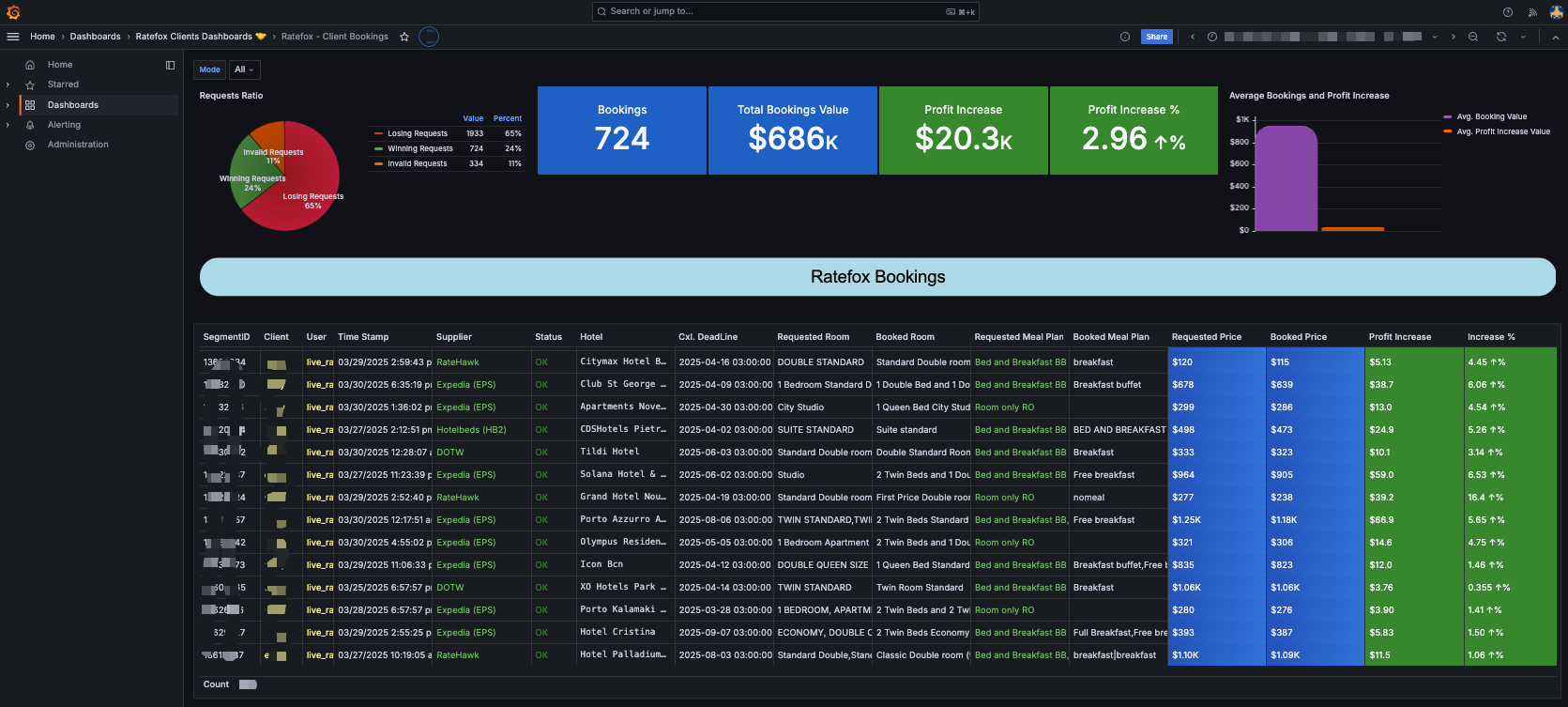
Task: Open the help question mark icon
Action: pyautogui.click(x=1508, y=12)
